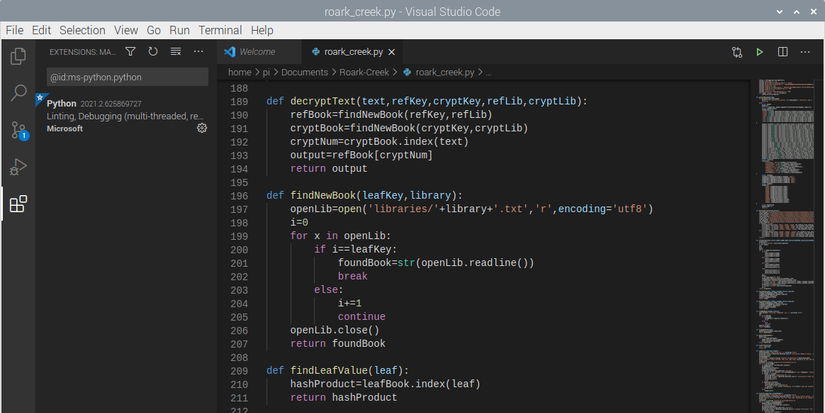The image size is (825, 413).
Task: Open the Explorer view in activity bar
Action: click(18, 56)
